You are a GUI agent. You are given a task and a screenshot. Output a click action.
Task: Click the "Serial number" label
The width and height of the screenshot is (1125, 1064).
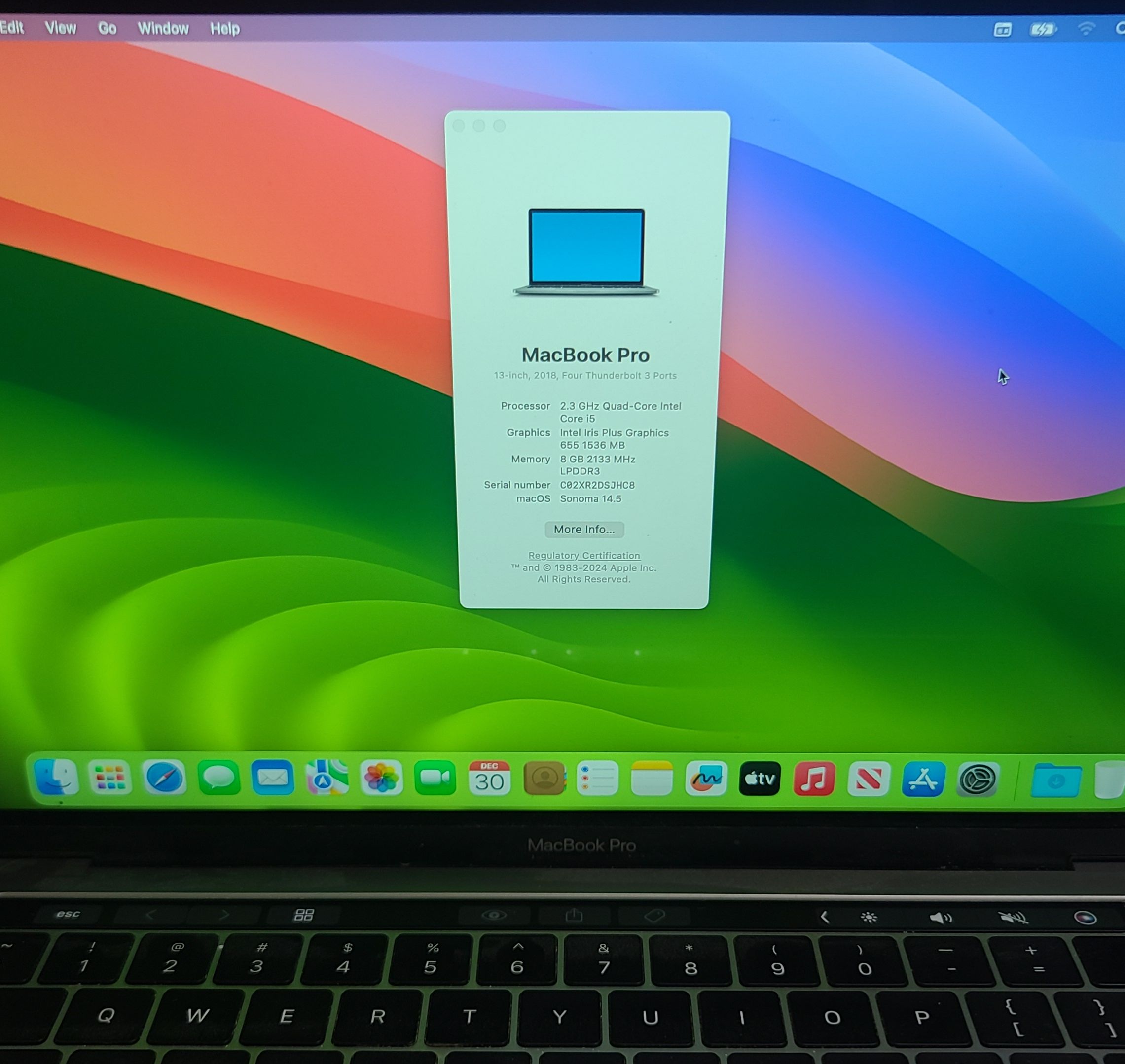click(x=517, y=485)
